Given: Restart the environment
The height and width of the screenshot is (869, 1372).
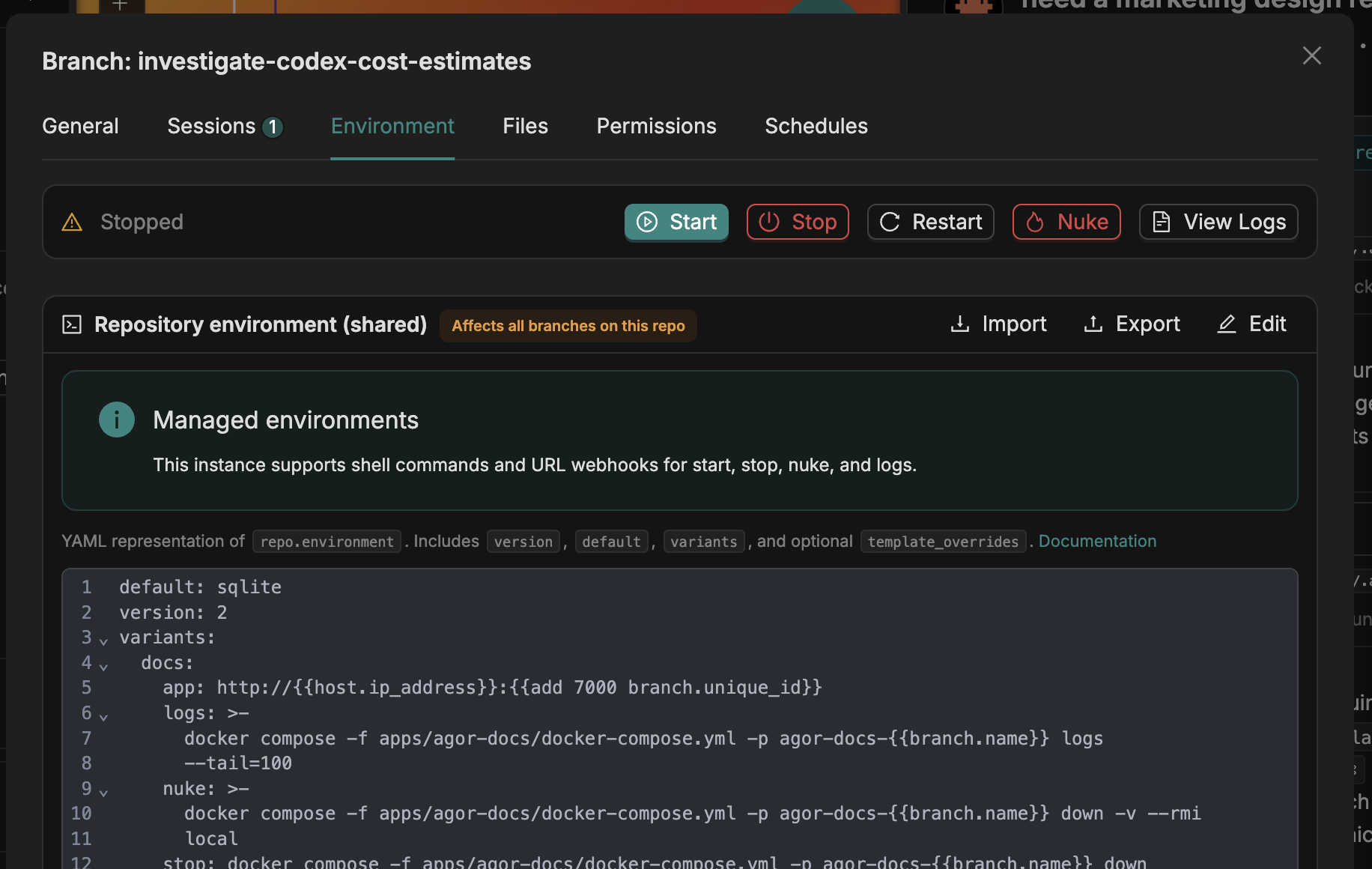Looking at the screenshot, I should 930,222.
